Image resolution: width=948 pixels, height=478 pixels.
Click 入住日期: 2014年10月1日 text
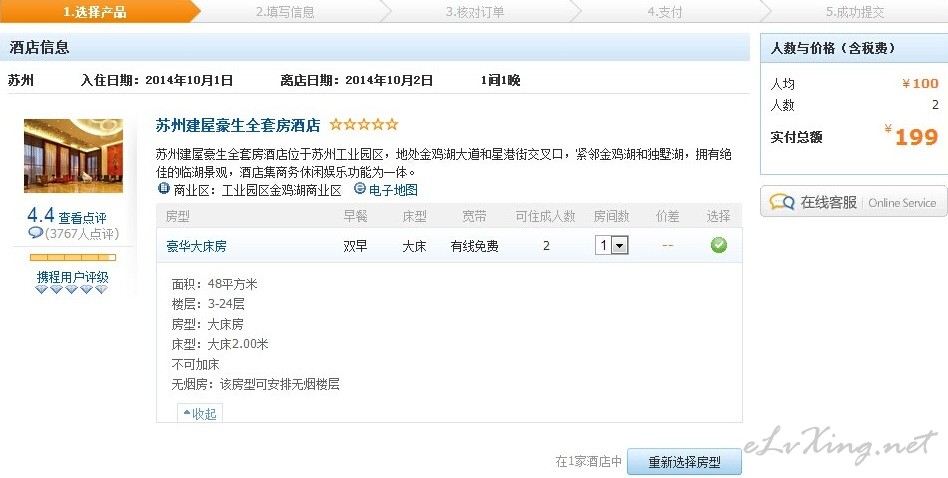click(157, 80)
